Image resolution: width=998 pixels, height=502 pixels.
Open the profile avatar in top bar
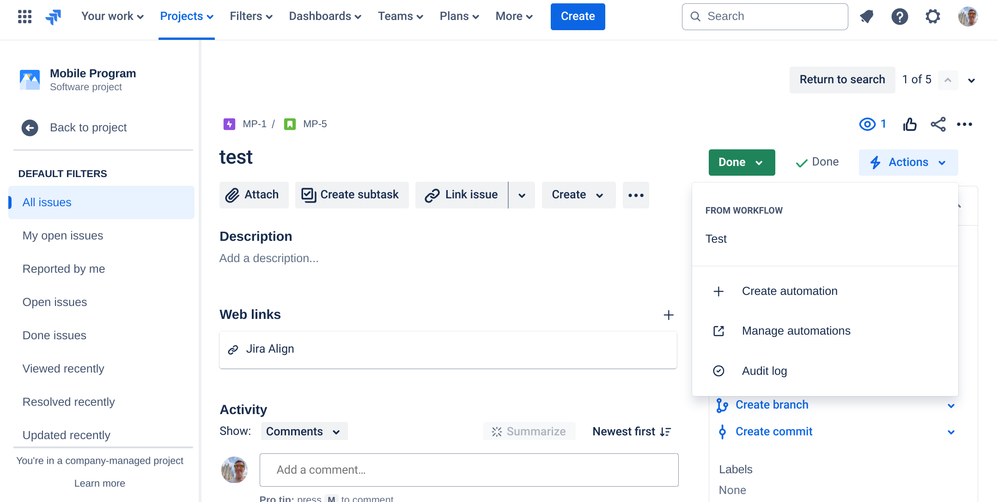[x=967, y=17]
